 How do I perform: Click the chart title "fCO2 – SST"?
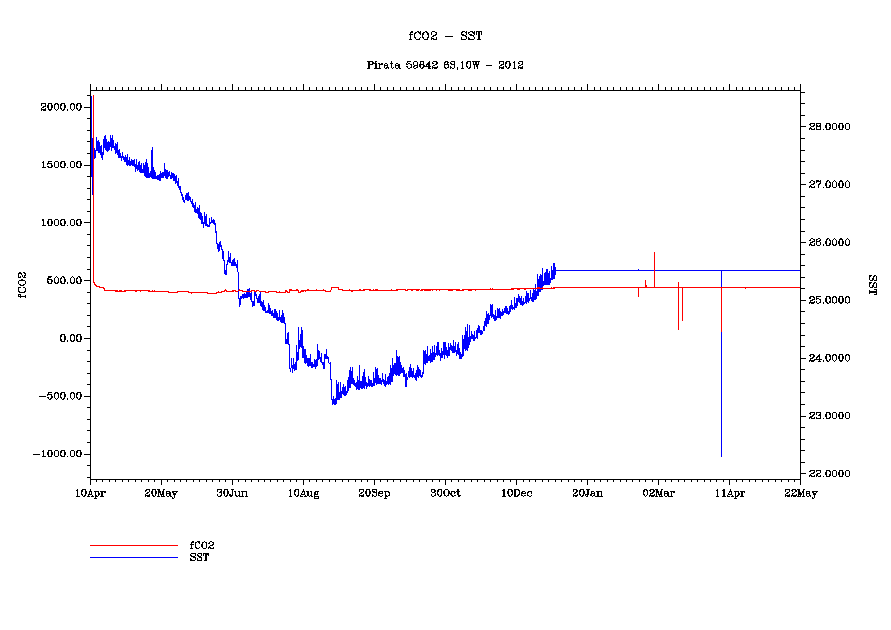445,36
